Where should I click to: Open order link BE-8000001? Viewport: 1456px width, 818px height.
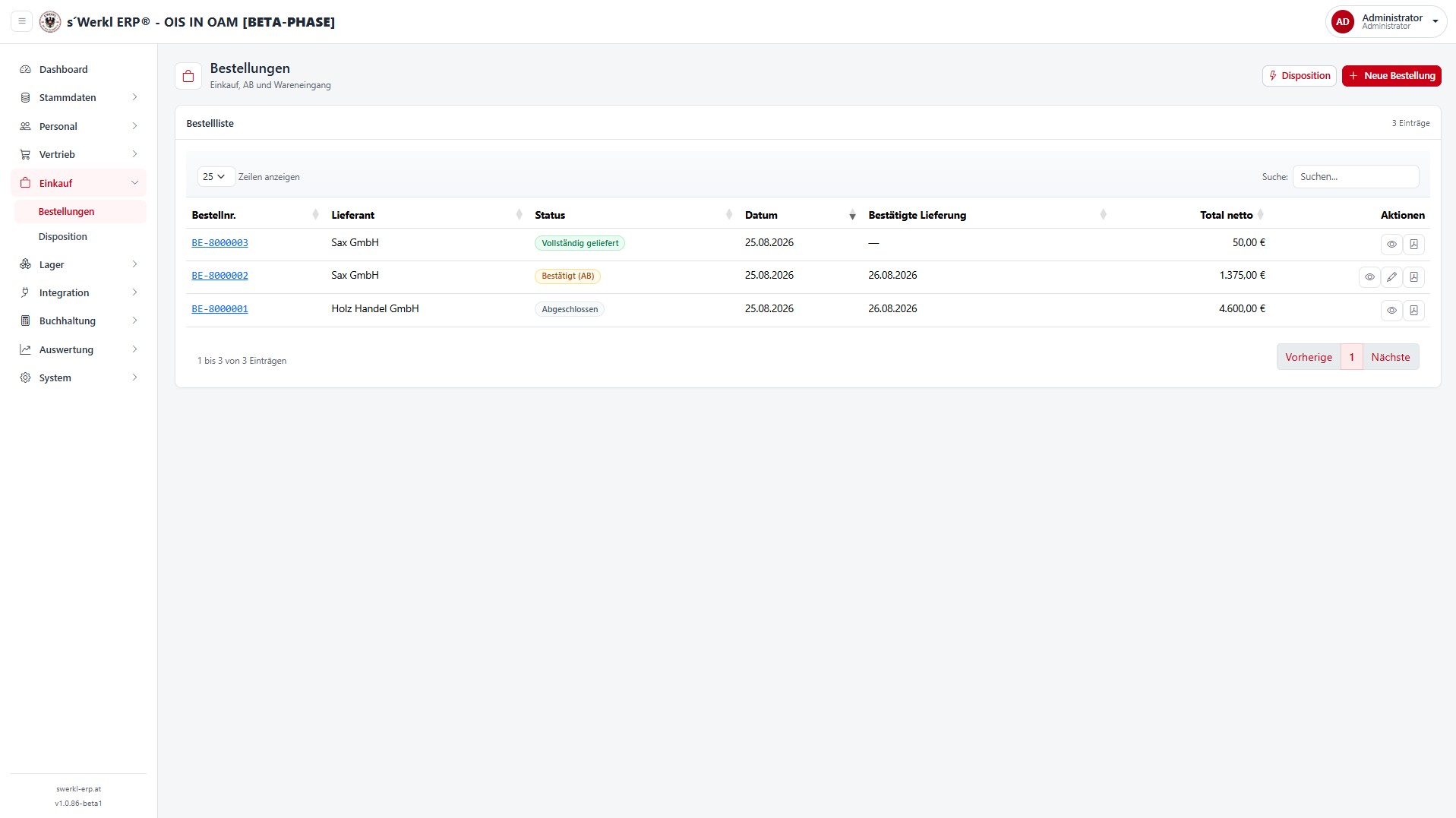point(220,309)
